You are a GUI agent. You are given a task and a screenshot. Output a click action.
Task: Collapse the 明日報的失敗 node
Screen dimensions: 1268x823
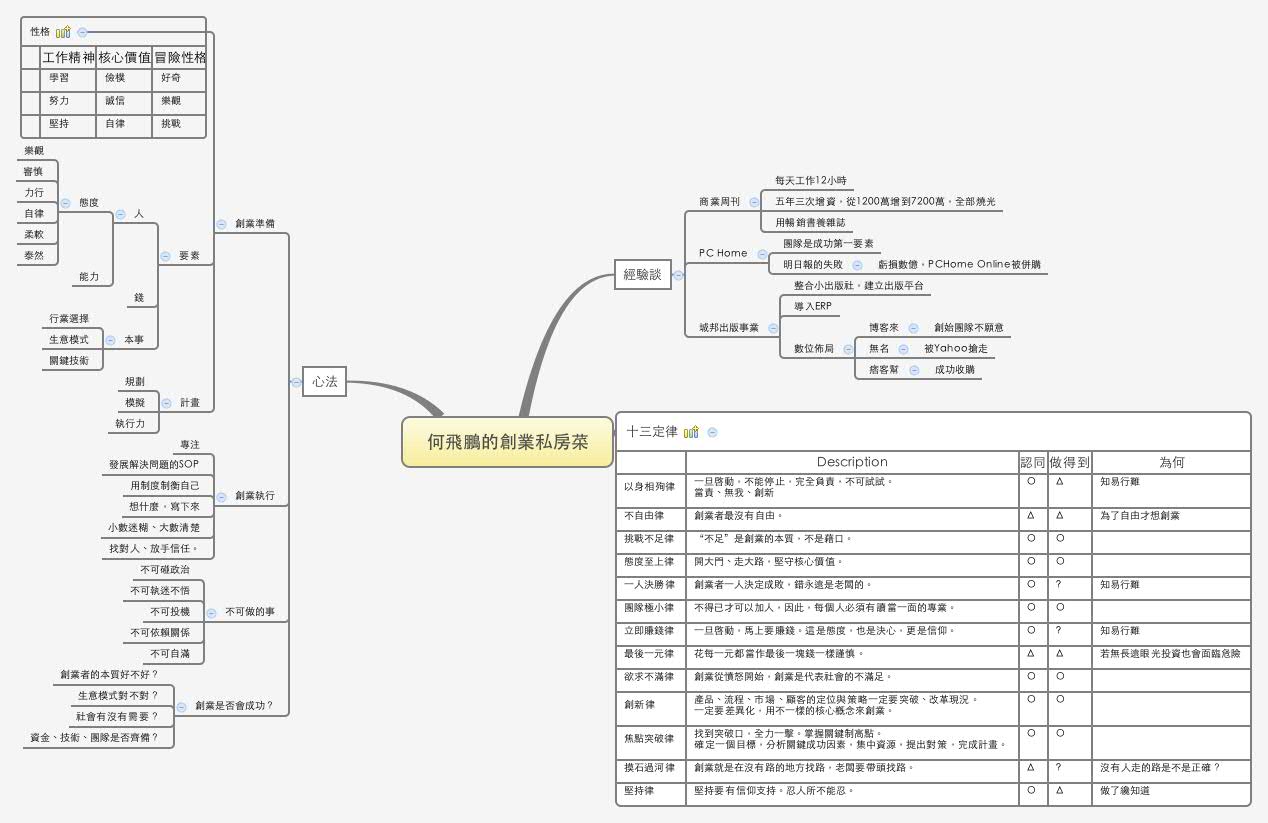tap(858, 265)
